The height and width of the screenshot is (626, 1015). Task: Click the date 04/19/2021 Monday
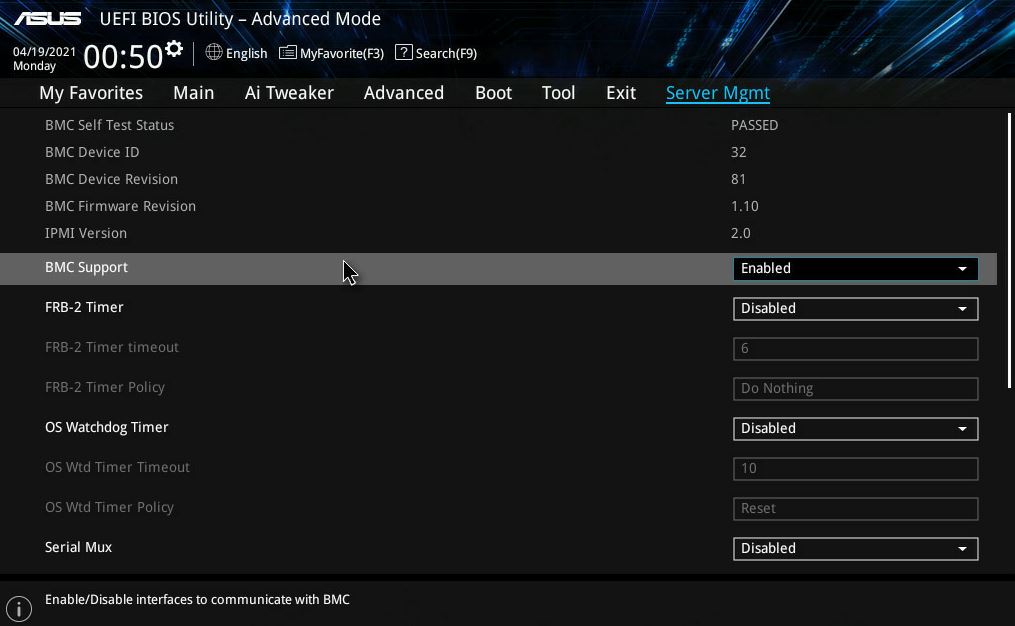pos(44,58)
